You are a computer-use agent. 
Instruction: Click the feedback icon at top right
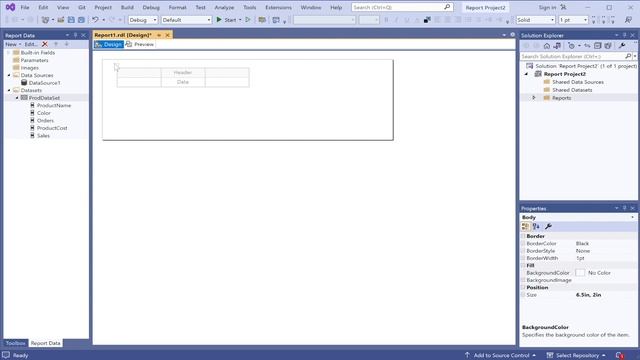629,20
